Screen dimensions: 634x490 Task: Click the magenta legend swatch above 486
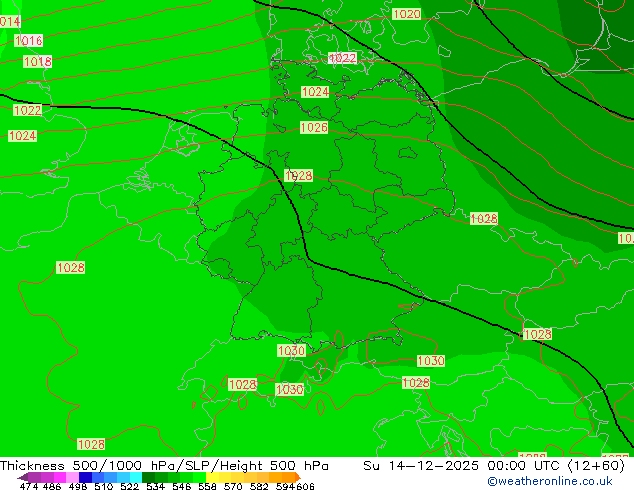(x=59, y=477)
